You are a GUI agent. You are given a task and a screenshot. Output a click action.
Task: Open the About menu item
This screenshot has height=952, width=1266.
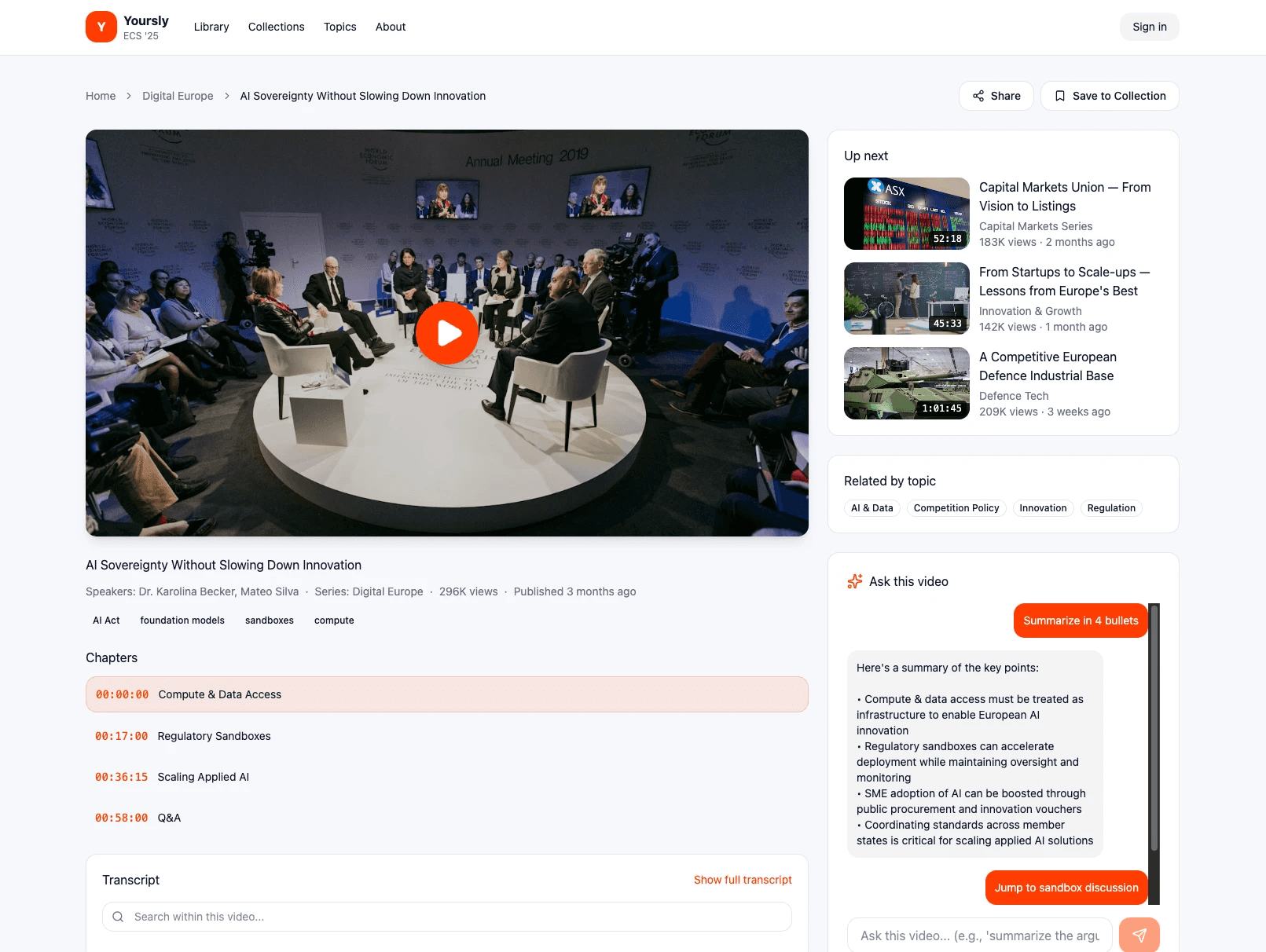click(x=391, y=27)
